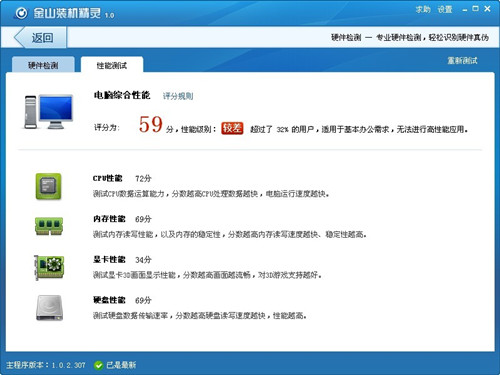This screenshot has width=500, height=375.
Task: Click the memory description starting 测试内存读写性能
Action: coord(230,234)
